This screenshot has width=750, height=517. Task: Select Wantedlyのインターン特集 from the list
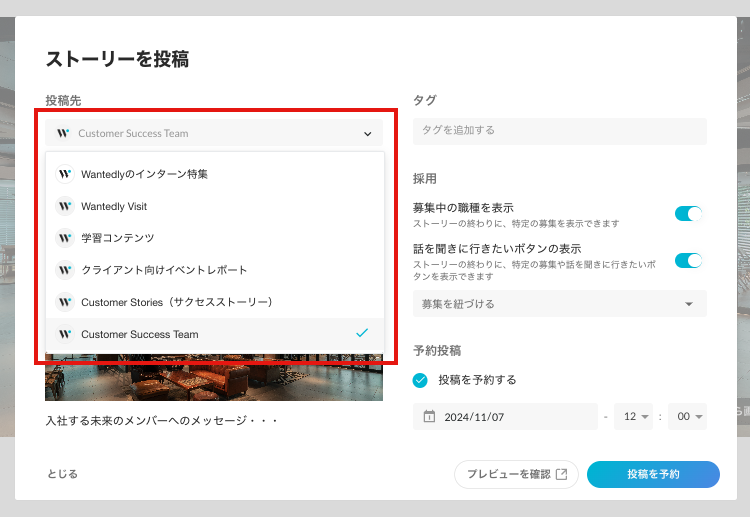(x=215, y=174)
